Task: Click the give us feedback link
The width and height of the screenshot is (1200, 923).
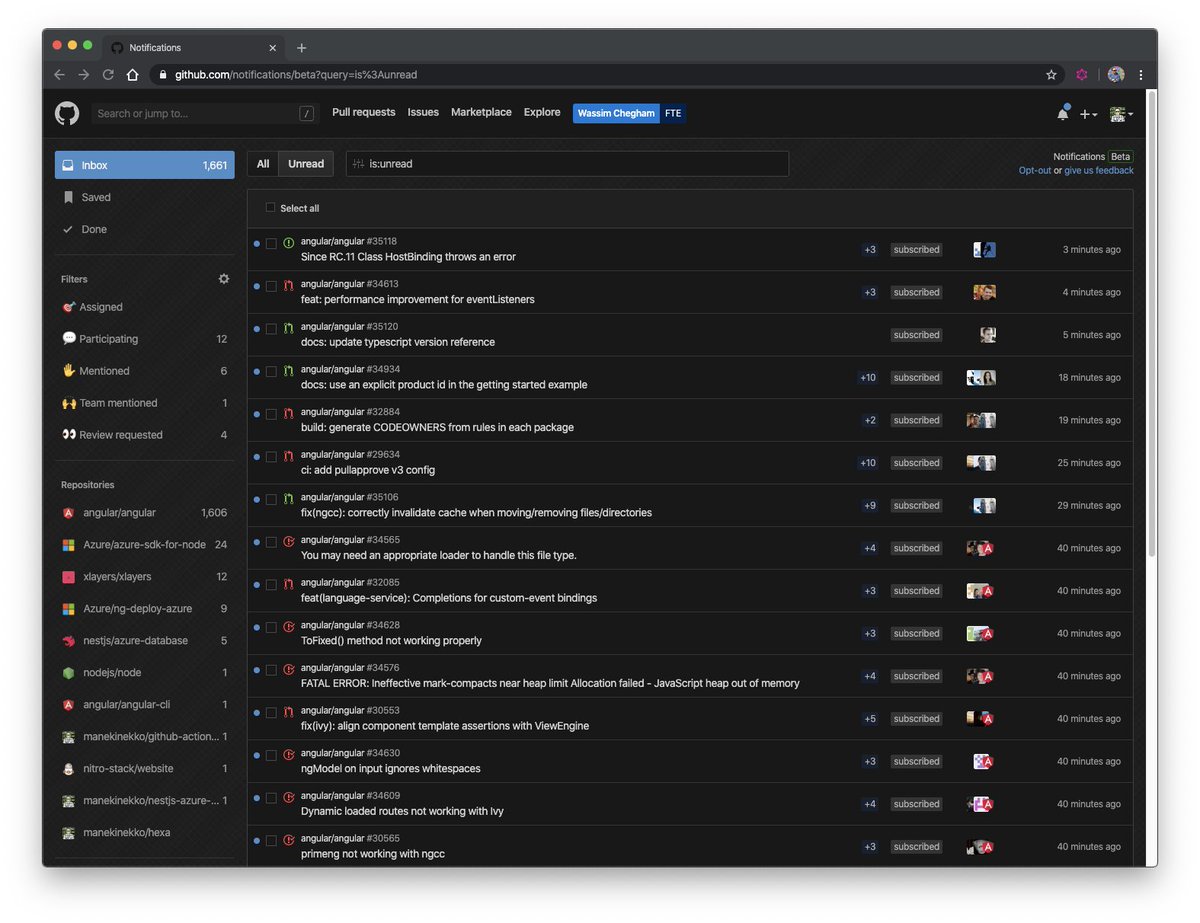Action: (1099, 171)
